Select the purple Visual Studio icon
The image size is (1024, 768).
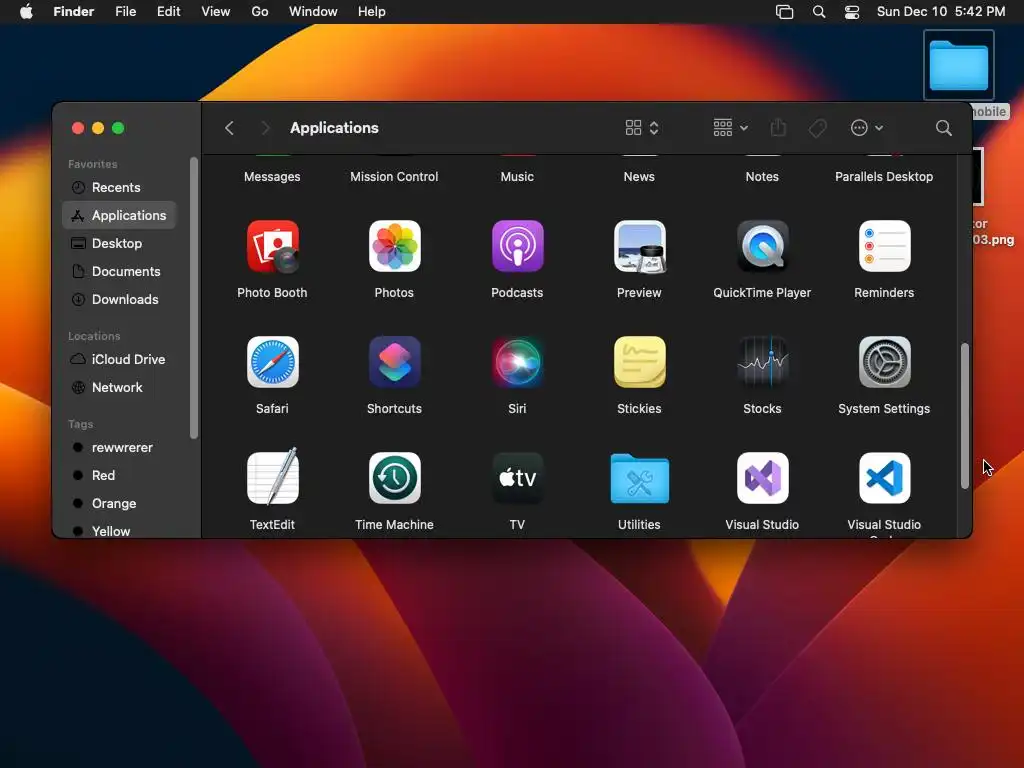pyautogui.click(x=762, y=478)
